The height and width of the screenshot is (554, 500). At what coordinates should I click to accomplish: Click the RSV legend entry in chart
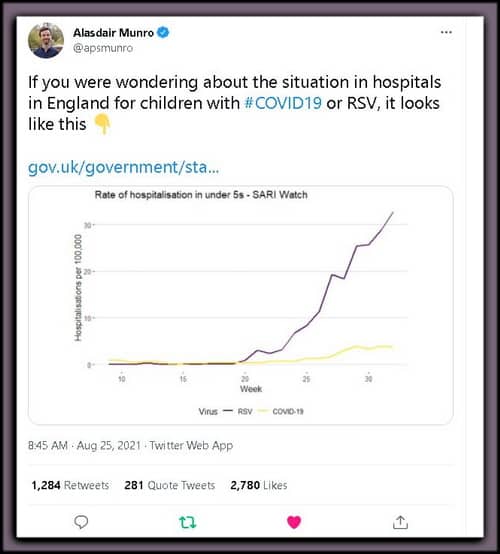(238, 411)
